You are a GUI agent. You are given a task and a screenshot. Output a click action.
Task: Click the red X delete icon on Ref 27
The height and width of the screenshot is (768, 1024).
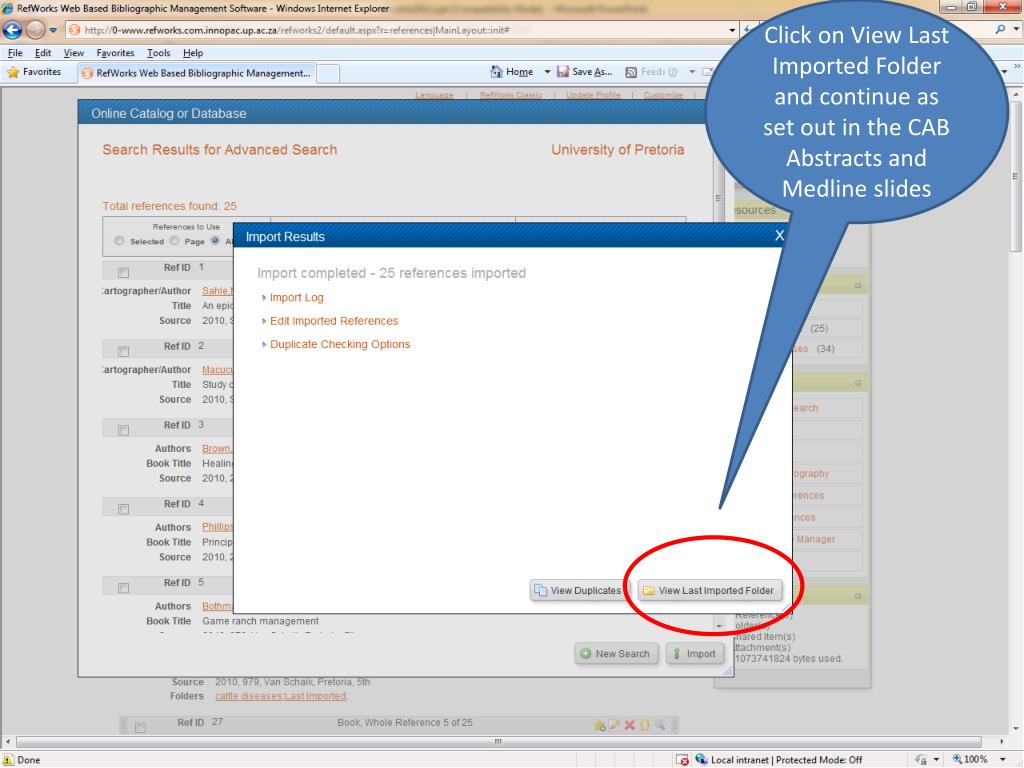[630, 725]
